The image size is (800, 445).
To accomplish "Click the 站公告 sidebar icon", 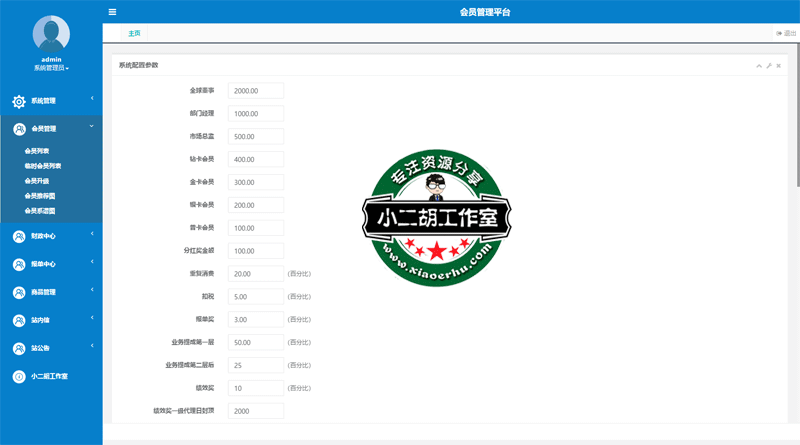I will point(19,349).
